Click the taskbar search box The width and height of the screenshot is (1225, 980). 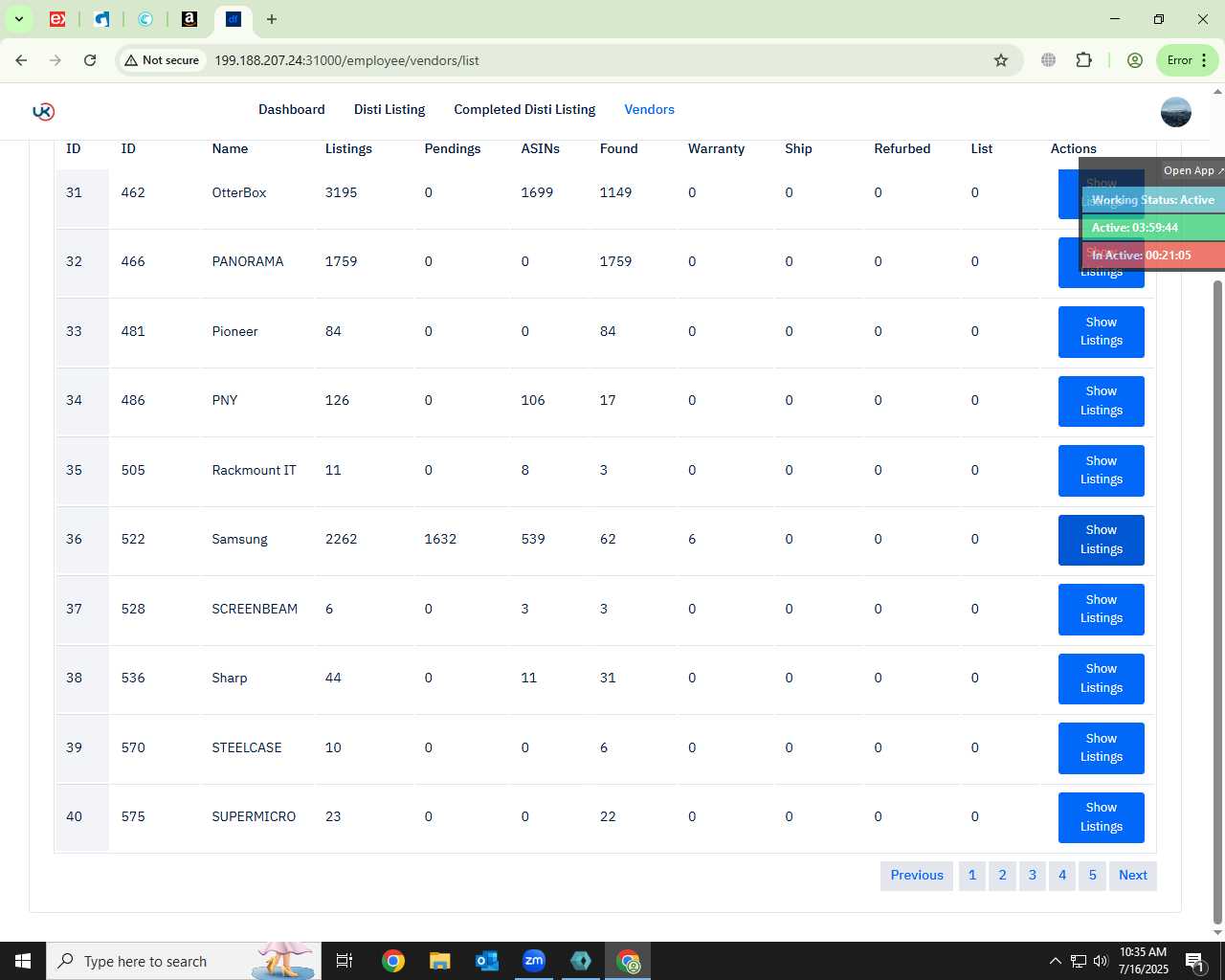click(x=184, y=961)
